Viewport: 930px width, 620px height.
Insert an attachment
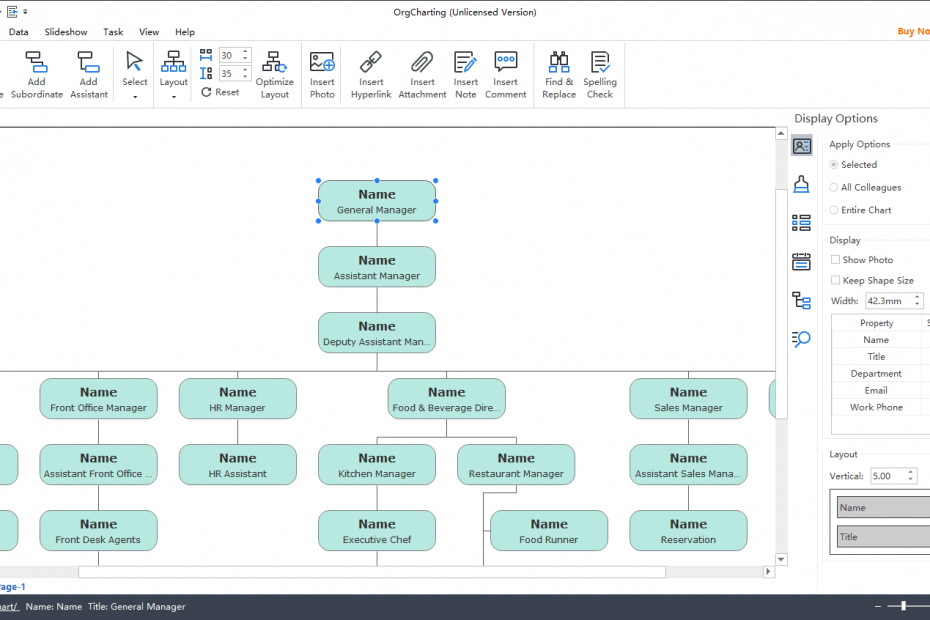[x=422, y=75]
